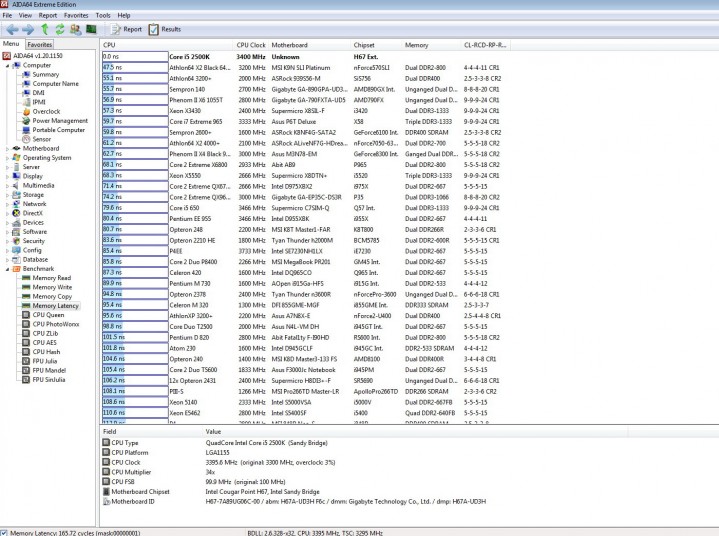Open the File menu
The height and width of the screenshot is (536, 719).
tap(7, 15)
